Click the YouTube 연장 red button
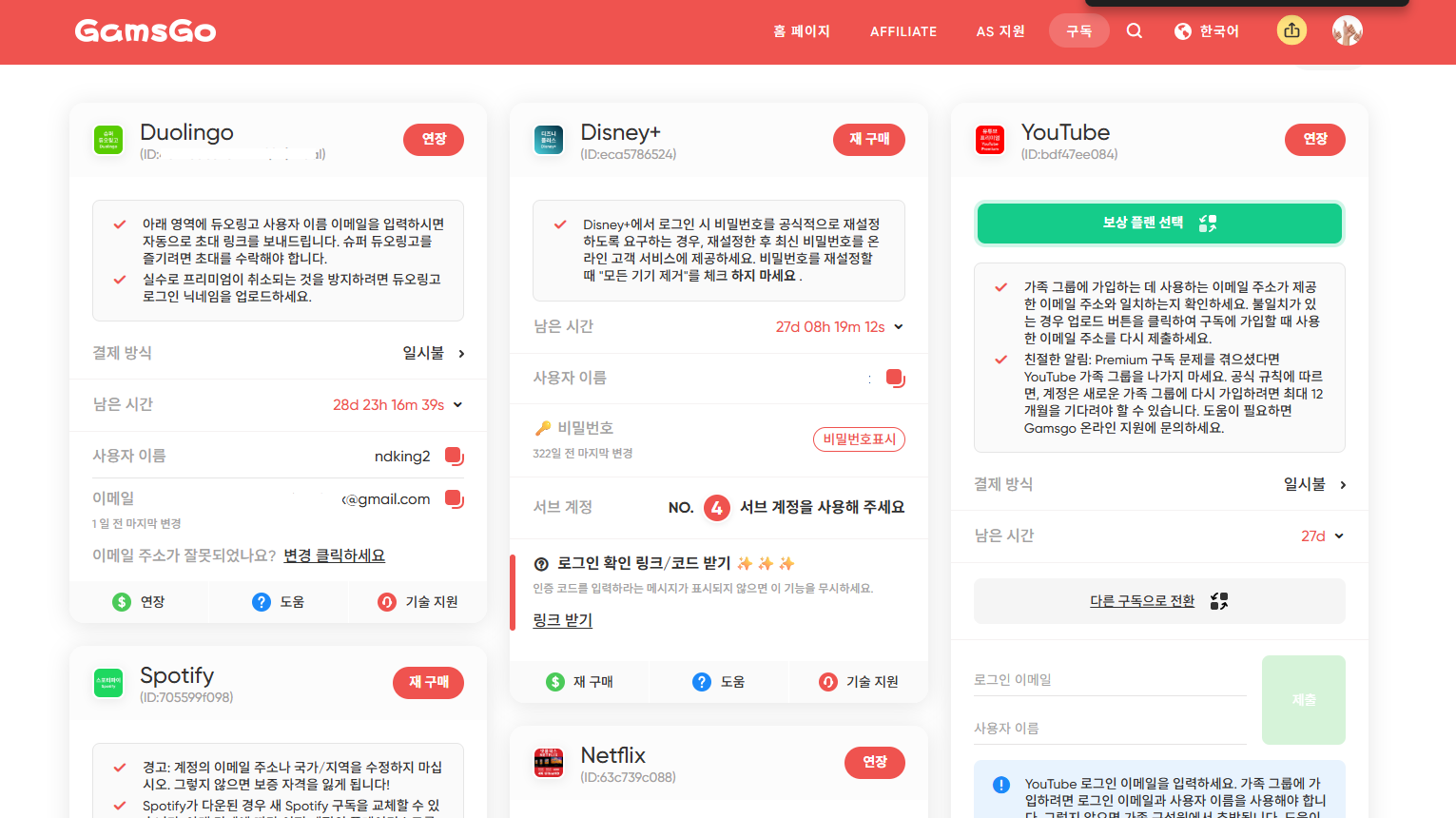 (x=1315, y=139)
